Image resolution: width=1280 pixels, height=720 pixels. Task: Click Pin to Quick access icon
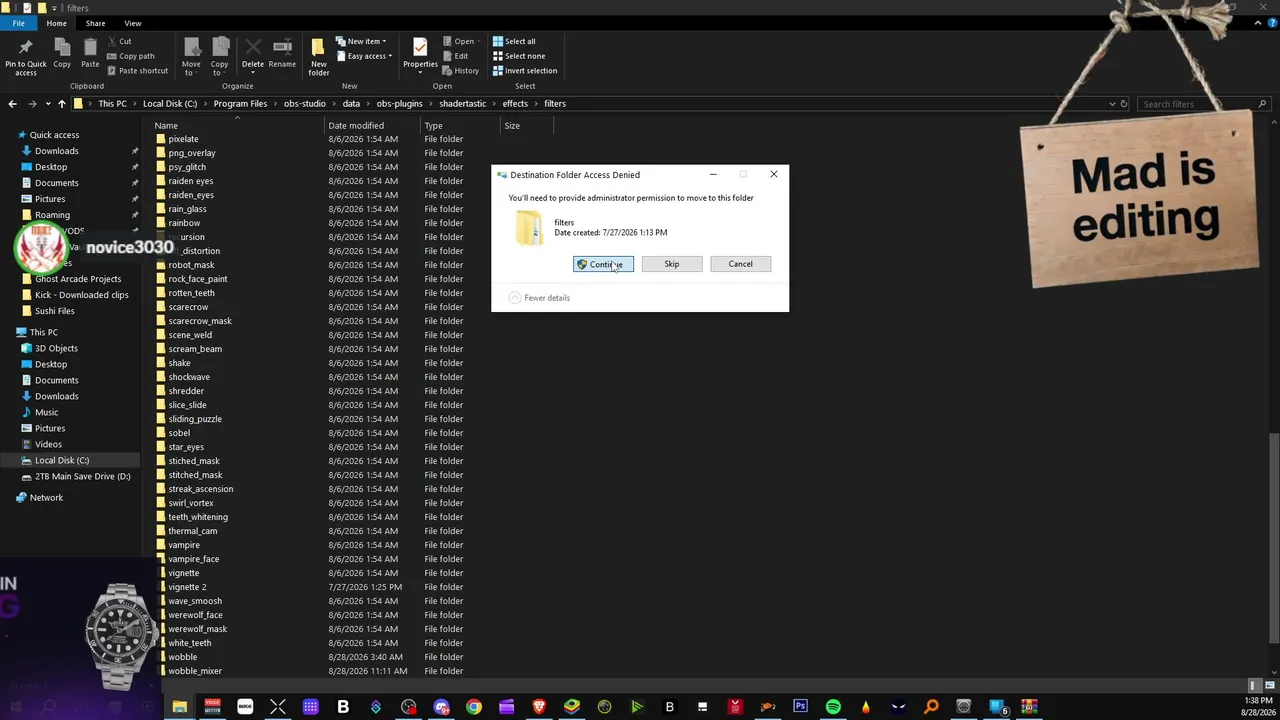(25, 56)
